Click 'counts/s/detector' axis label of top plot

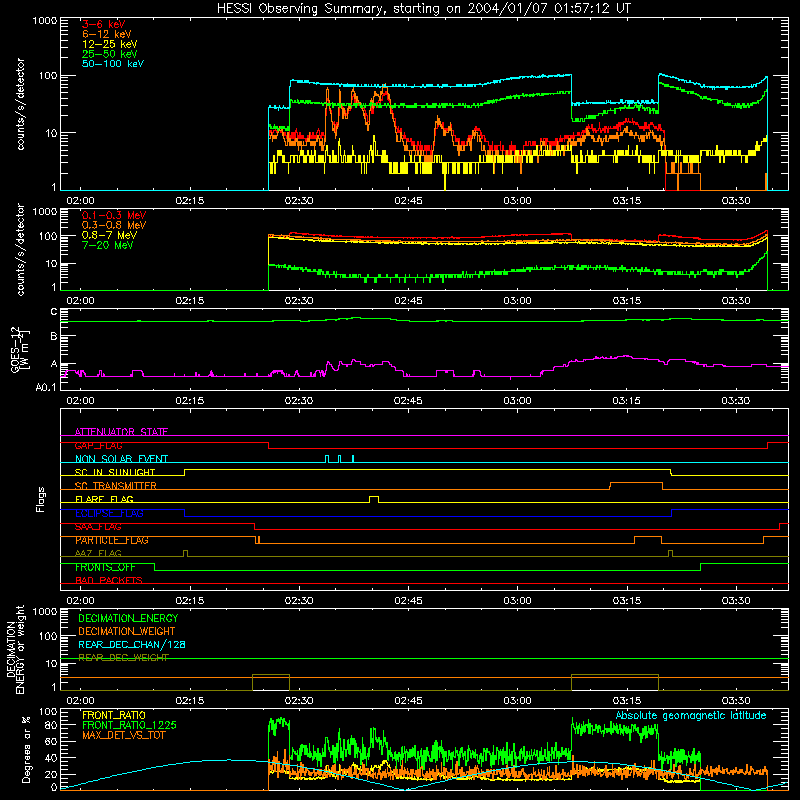[20, 104]
